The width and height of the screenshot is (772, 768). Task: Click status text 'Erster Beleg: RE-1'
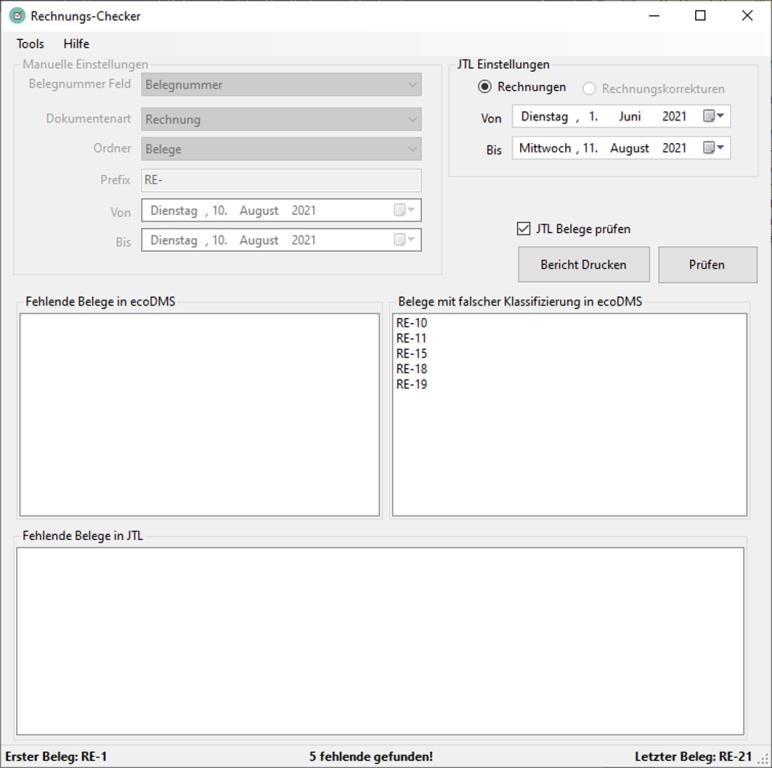click(x=56, y=757)
